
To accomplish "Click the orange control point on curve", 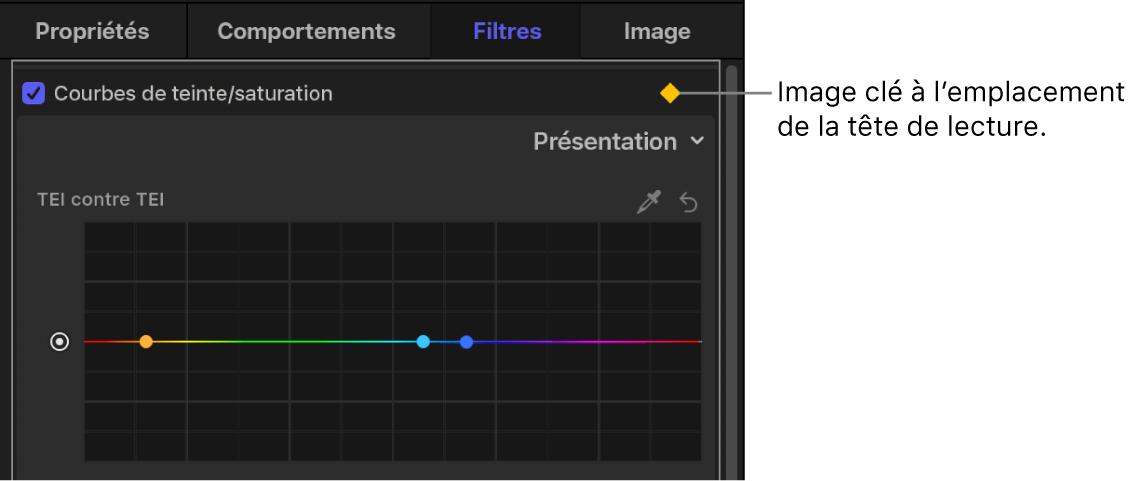I will tap(146, 342).
